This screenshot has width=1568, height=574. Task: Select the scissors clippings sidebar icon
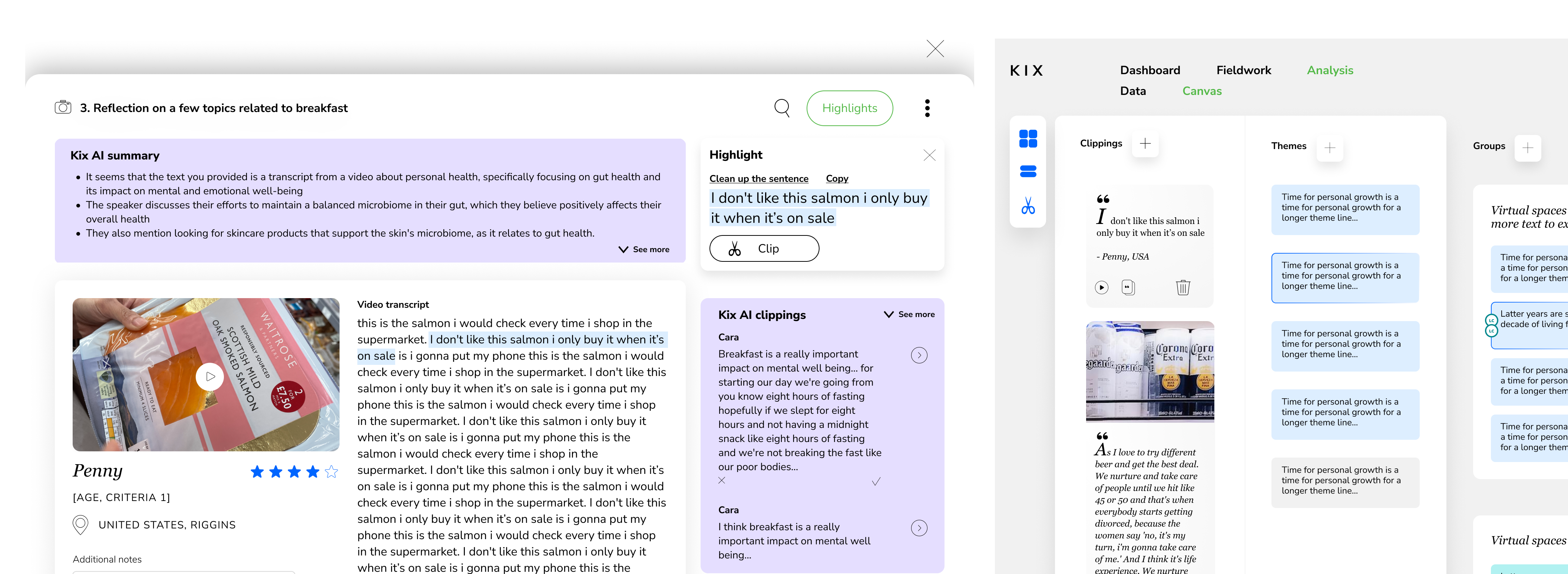point(1028,206)
